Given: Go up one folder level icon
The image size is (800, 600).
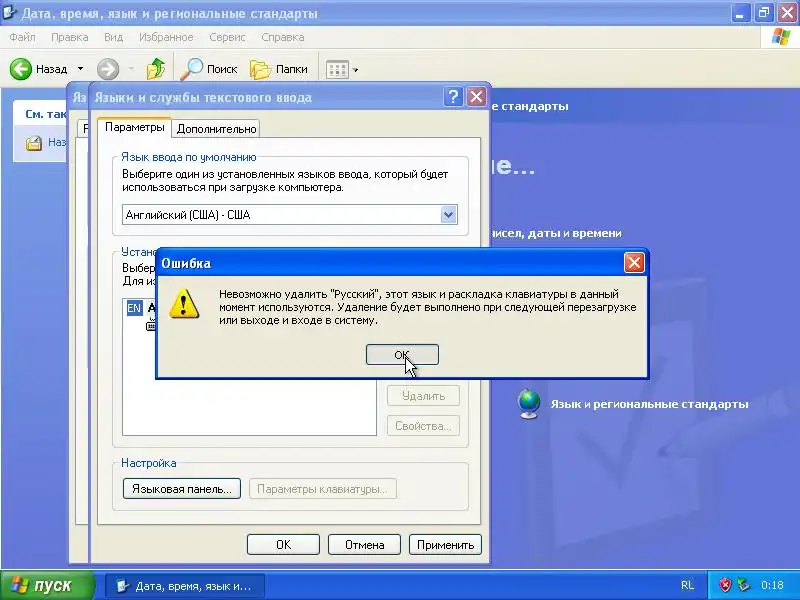Looking at the screenshot, I should coord(156,69).
